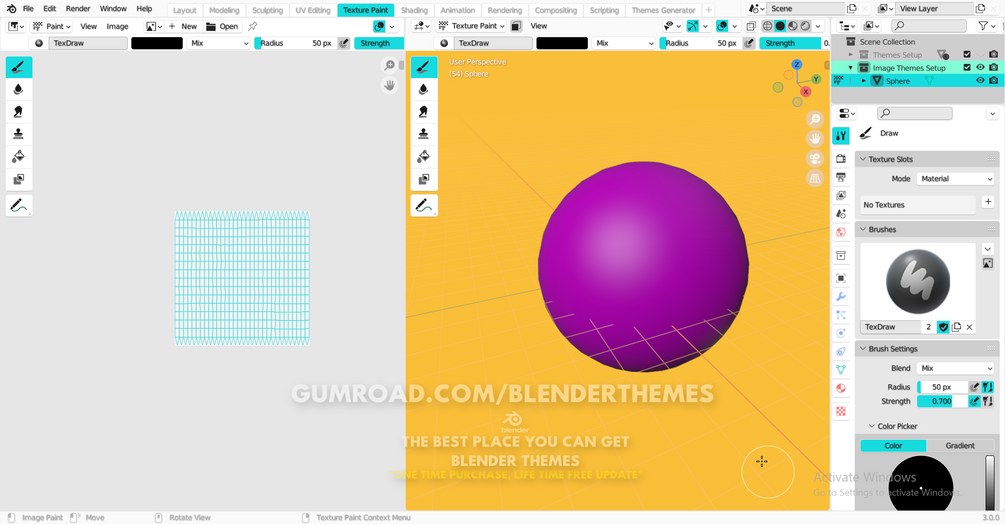Screen dimensions: 1005x524
Task: Open the Texture Slots Mode Material dropdown
Action: click(956, 179)
